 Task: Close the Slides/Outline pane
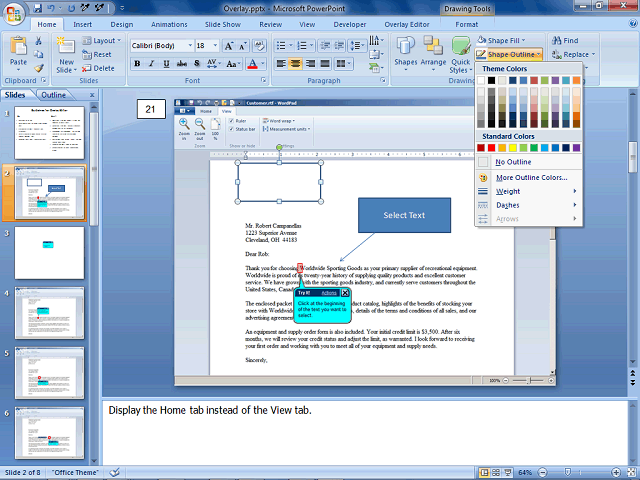[92, 95]
